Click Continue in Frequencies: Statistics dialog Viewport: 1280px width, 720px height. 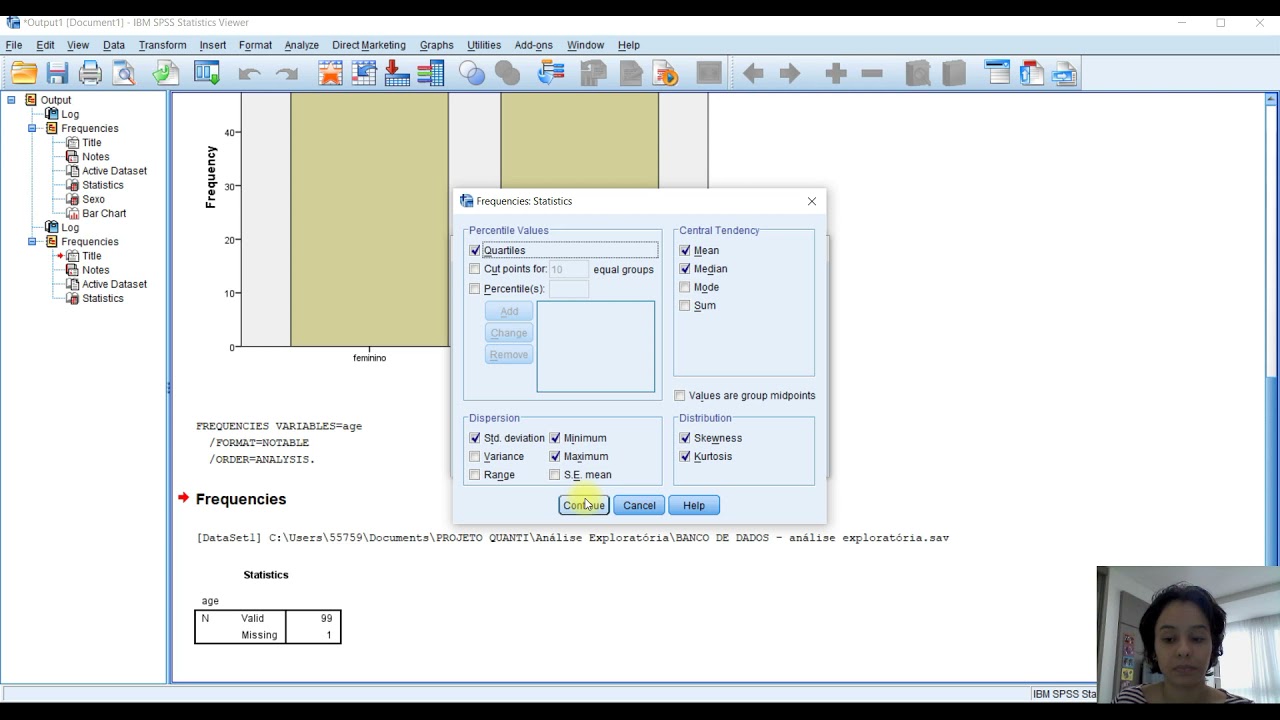[x=583, y=506]
